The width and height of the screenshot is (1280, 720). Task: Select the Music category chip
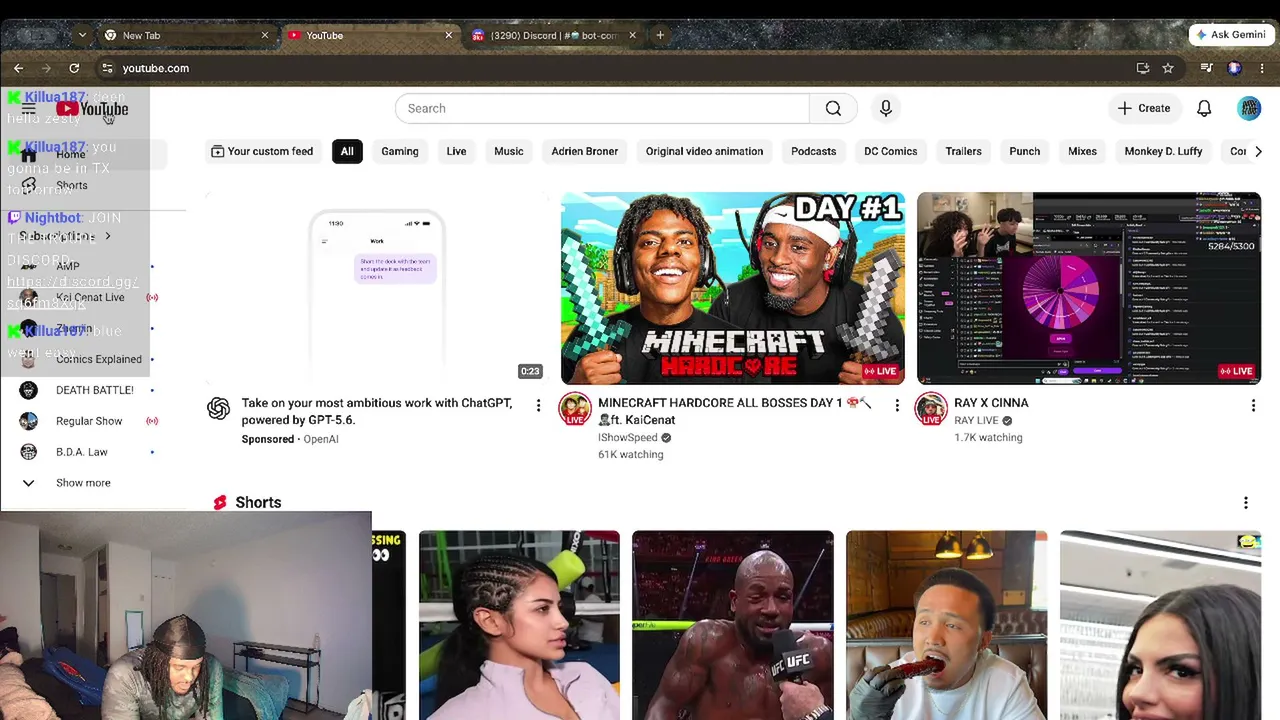pos(509,151)
